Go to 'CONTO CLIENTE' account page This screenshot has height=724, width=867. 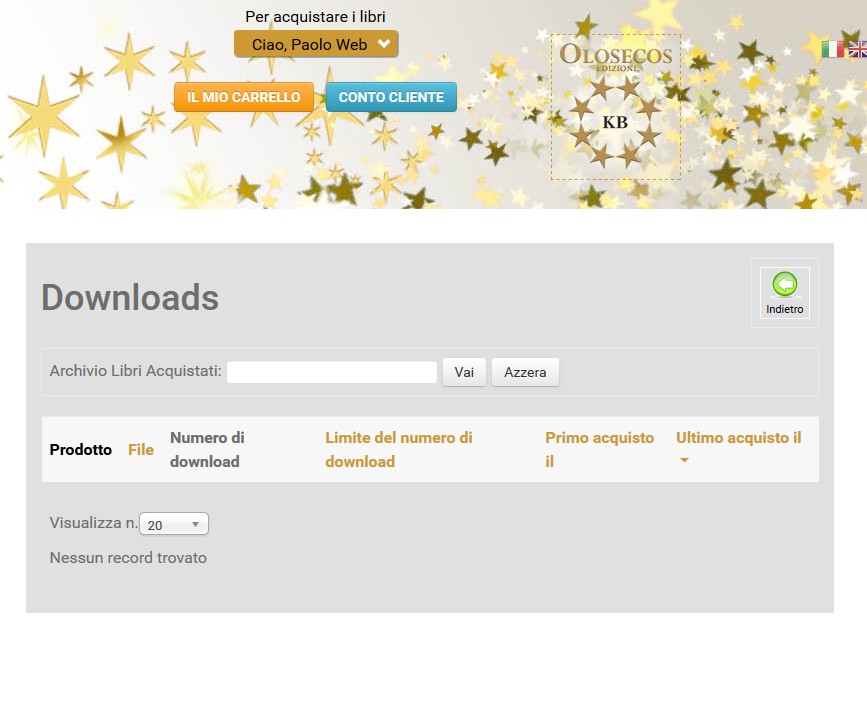click(x=391, y=97)
